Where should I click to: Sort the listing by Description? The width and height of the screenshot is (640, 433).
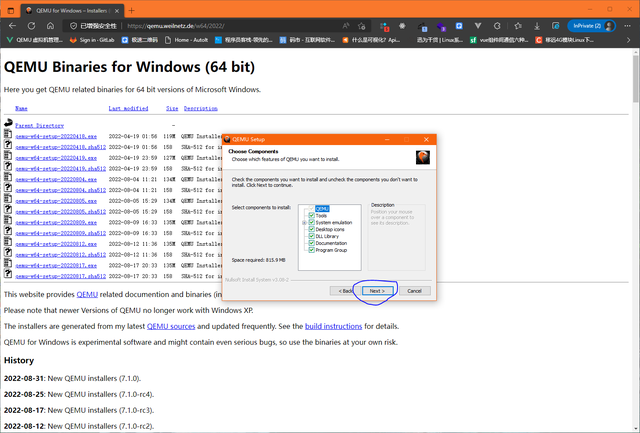pos(200,108)
